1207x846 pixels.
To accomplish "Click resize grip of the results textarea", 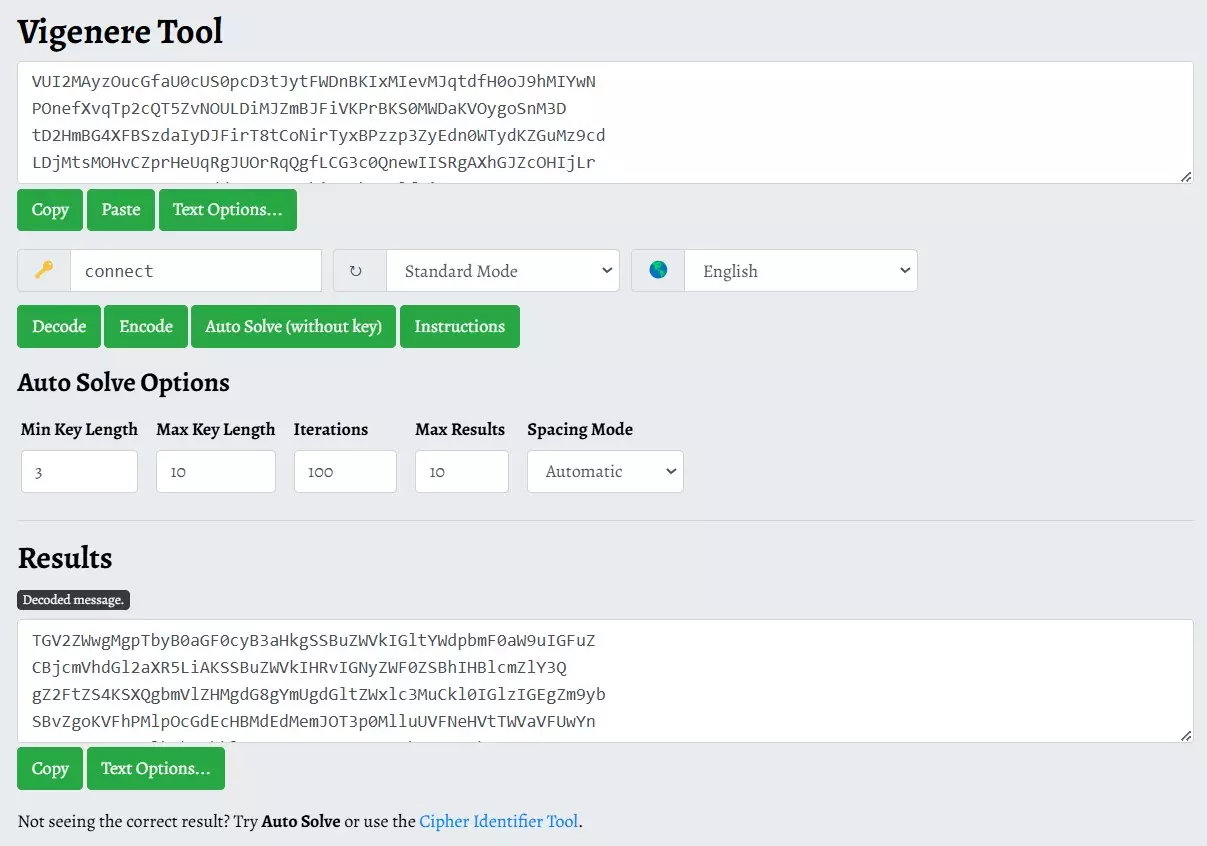I will (x=1185, y=735).
